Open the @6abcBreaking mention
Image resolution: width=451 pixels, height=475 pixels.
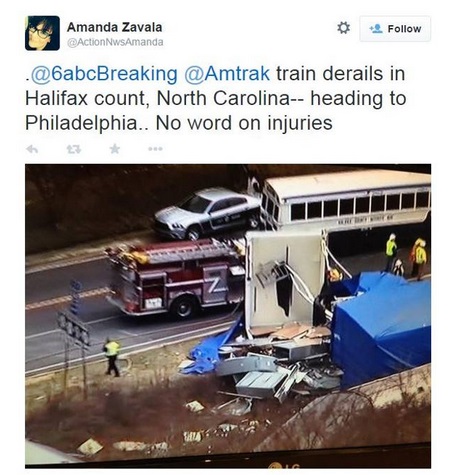point(104,74)
